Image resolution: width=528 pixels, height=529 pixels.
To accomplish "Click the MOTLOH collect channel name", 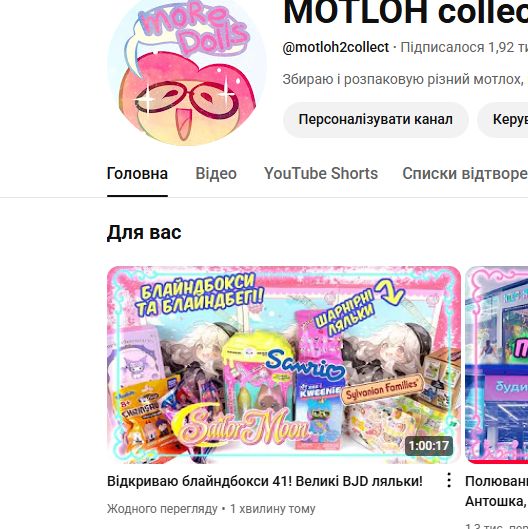I will [405, 12].
